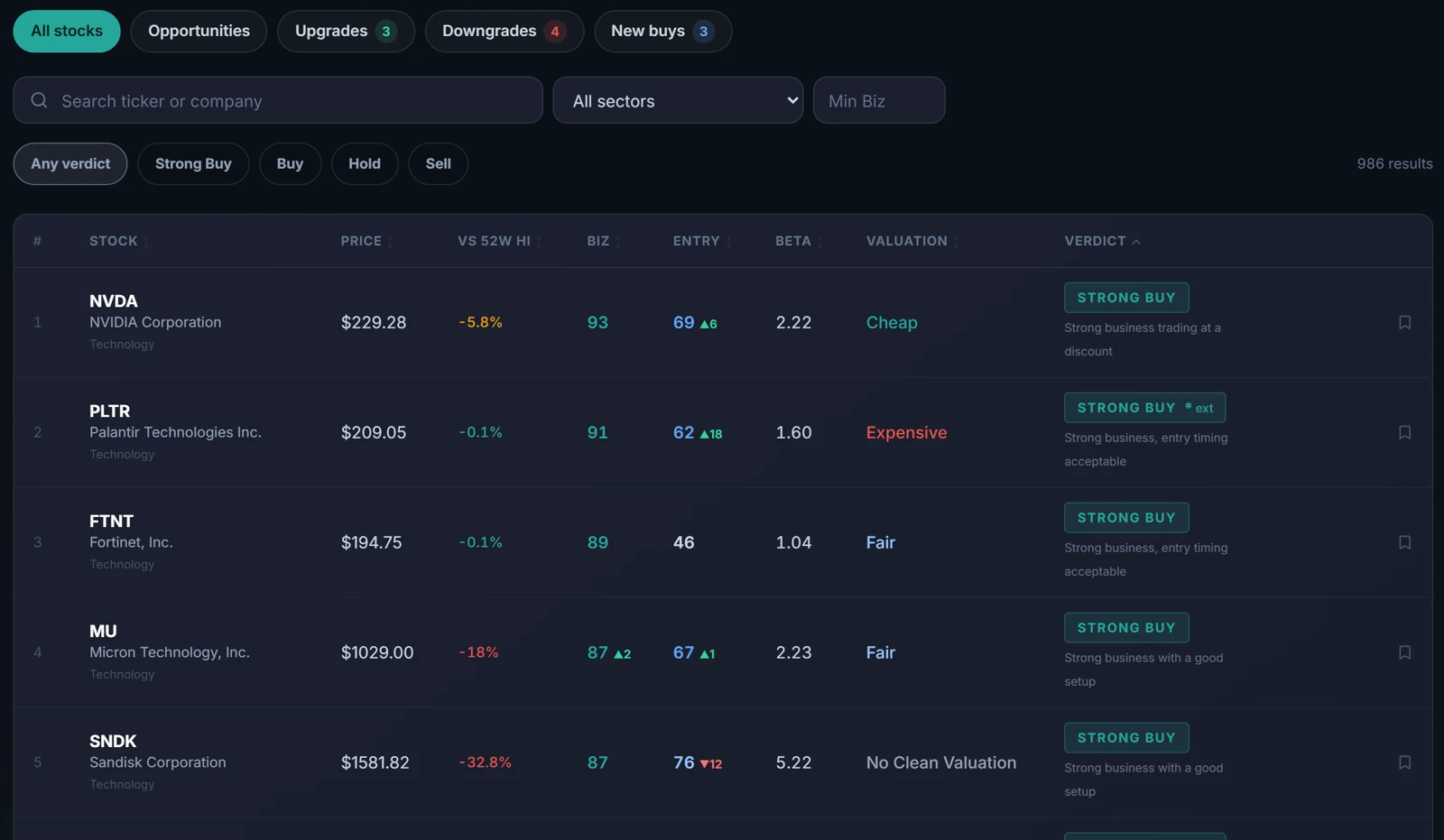
Task: Filter by Sell verdict
Action: (x=438, y=163)
